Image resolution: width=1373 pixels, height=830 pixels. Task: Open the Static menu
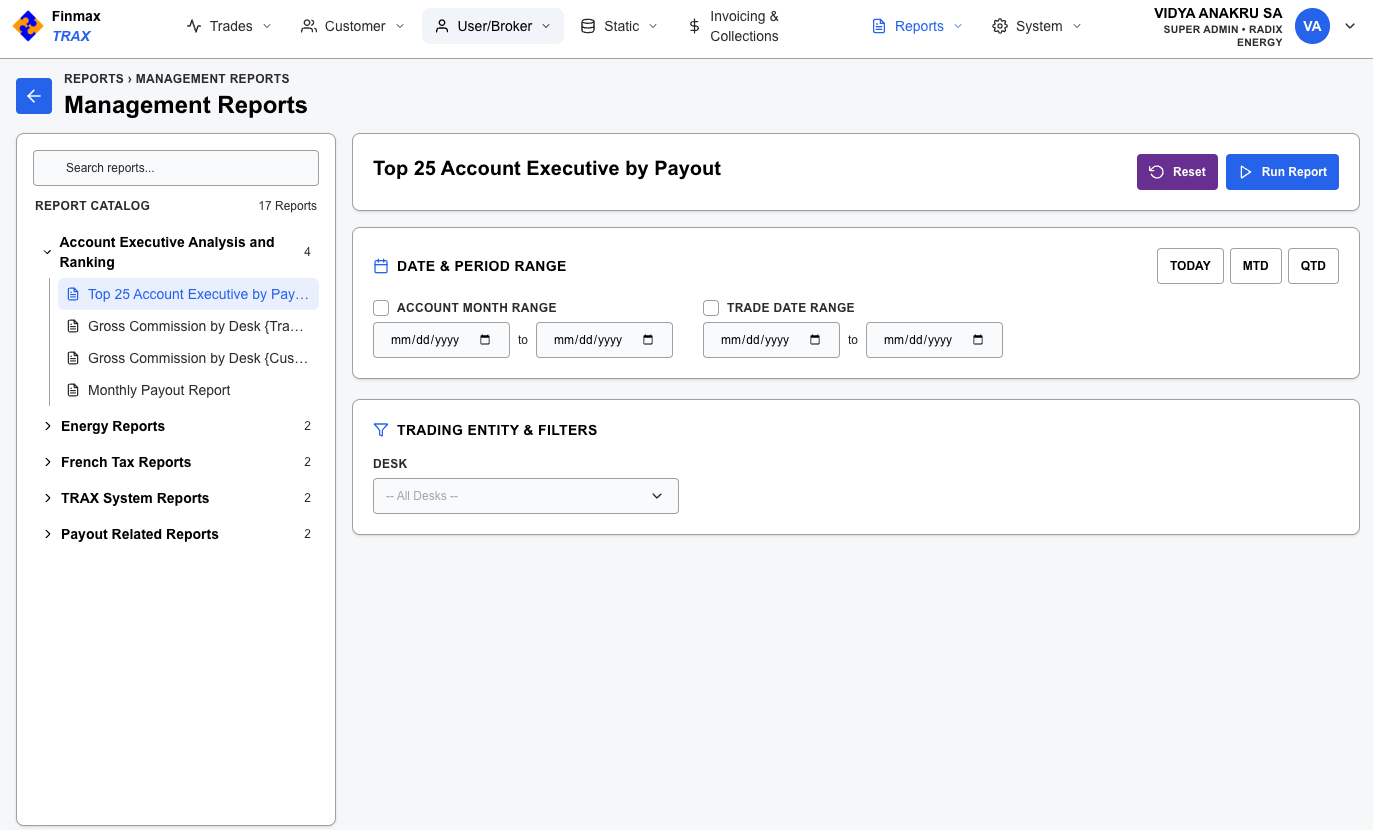(x=620, y=26)
